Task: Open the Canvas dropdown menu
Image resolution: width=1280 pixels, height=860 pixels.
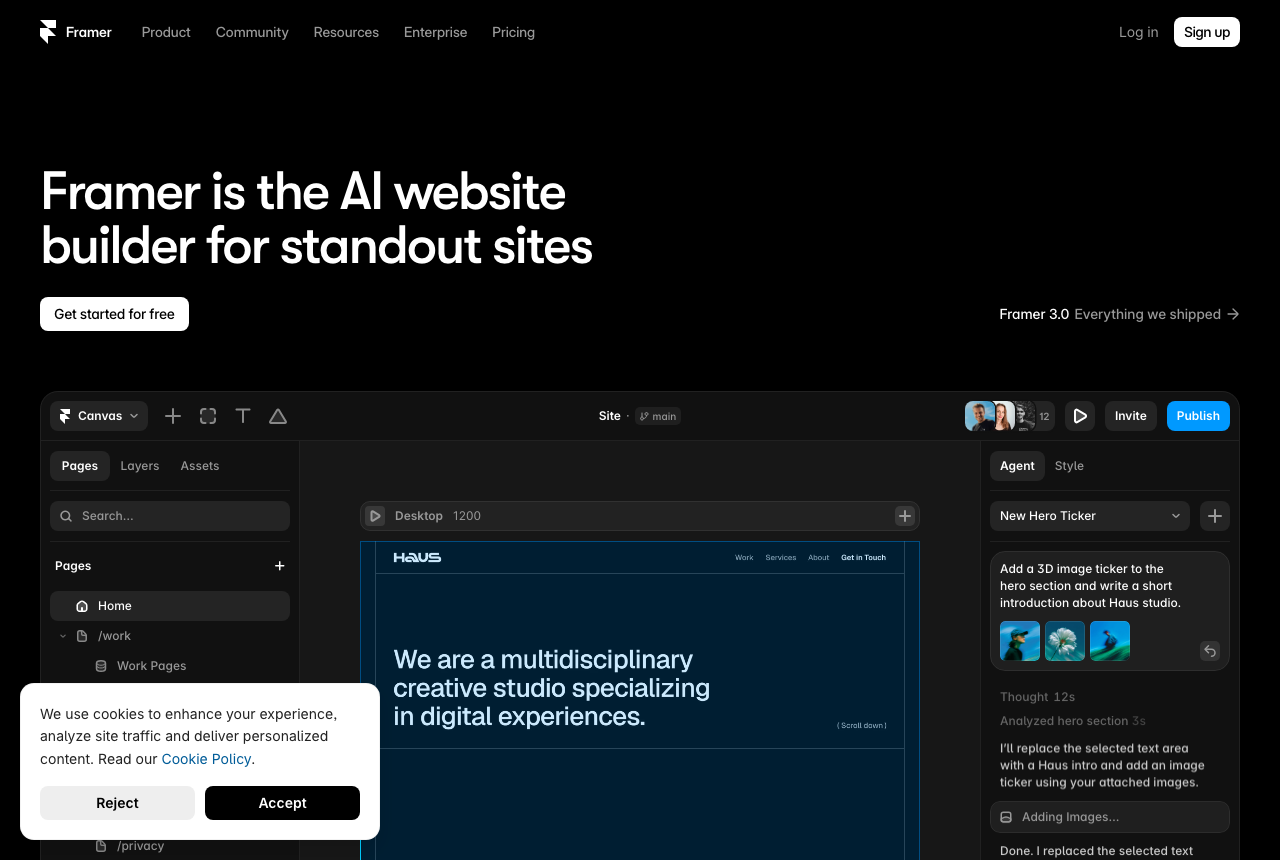Action: click(99, 416)
